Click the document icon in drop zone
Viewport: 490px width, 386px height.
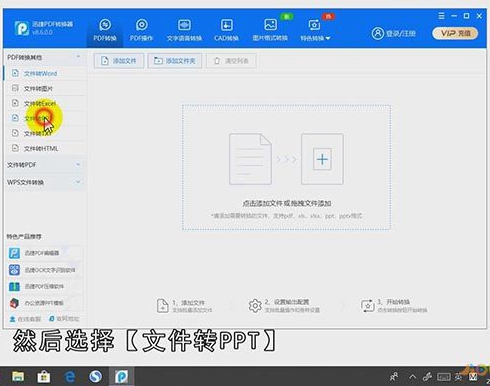250,159
